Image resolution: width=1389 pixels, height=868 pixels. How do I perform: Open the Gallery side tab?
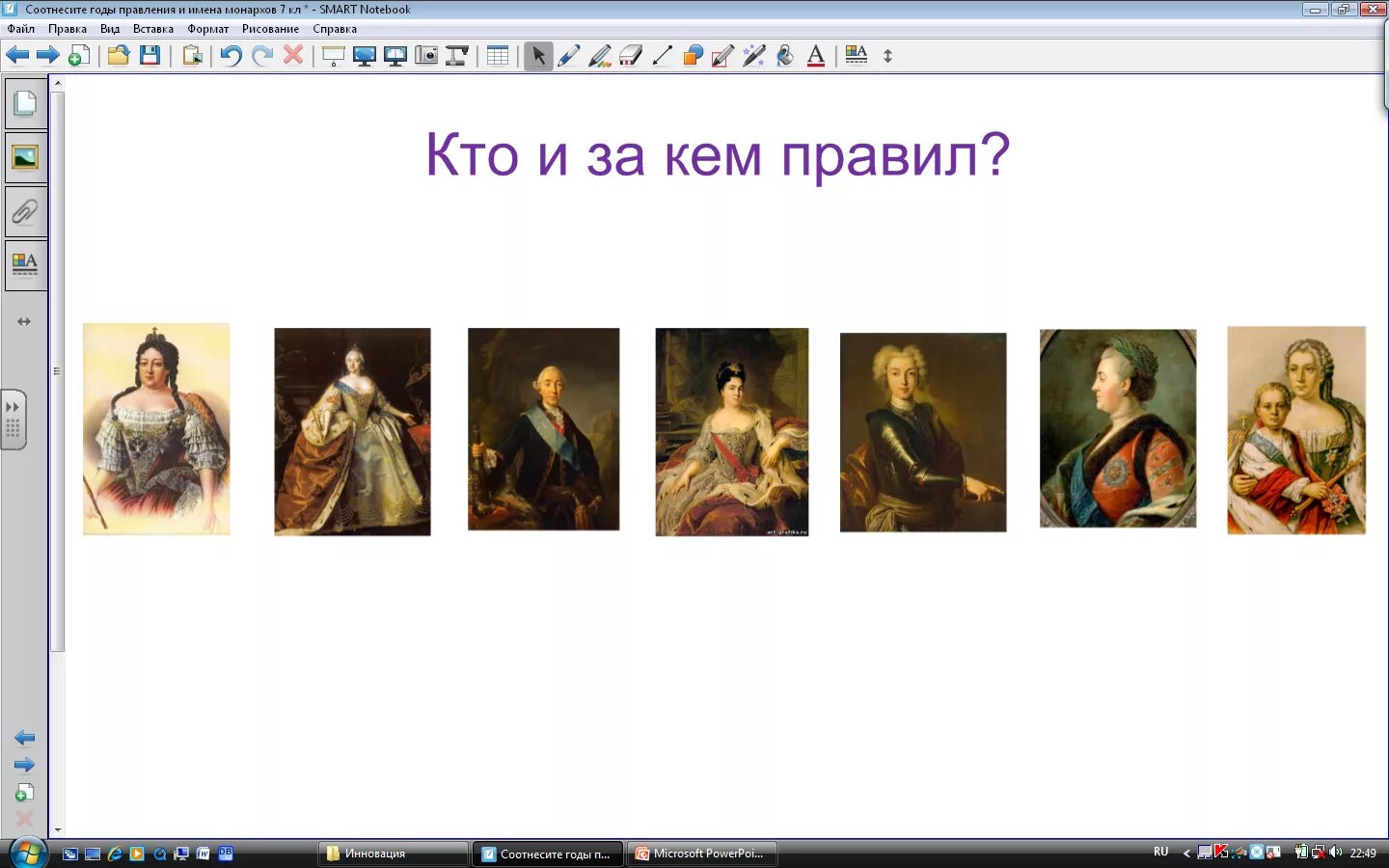(x=25, y=157)
